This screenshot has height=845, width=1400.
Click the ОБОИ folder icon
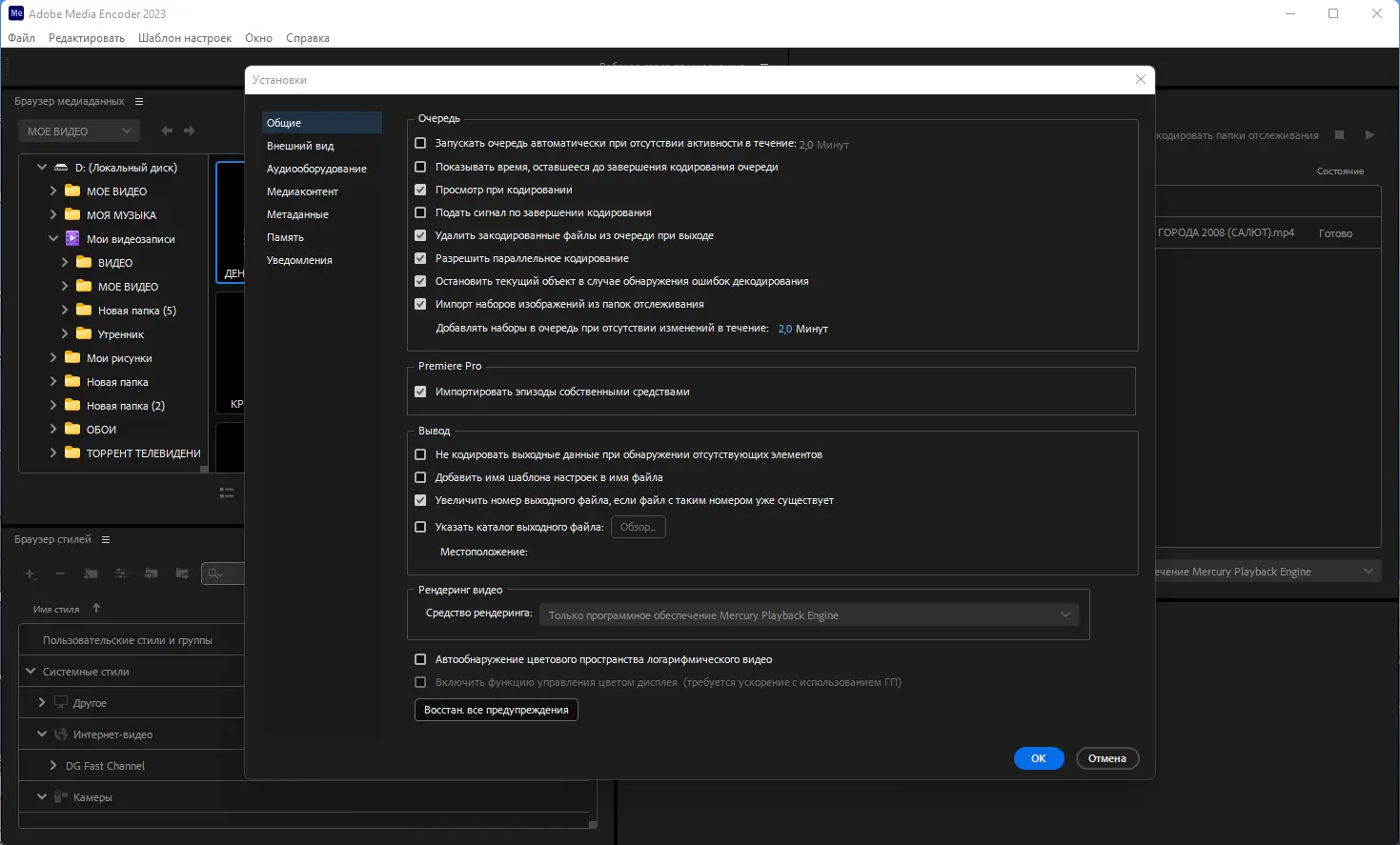coord(72,429)
